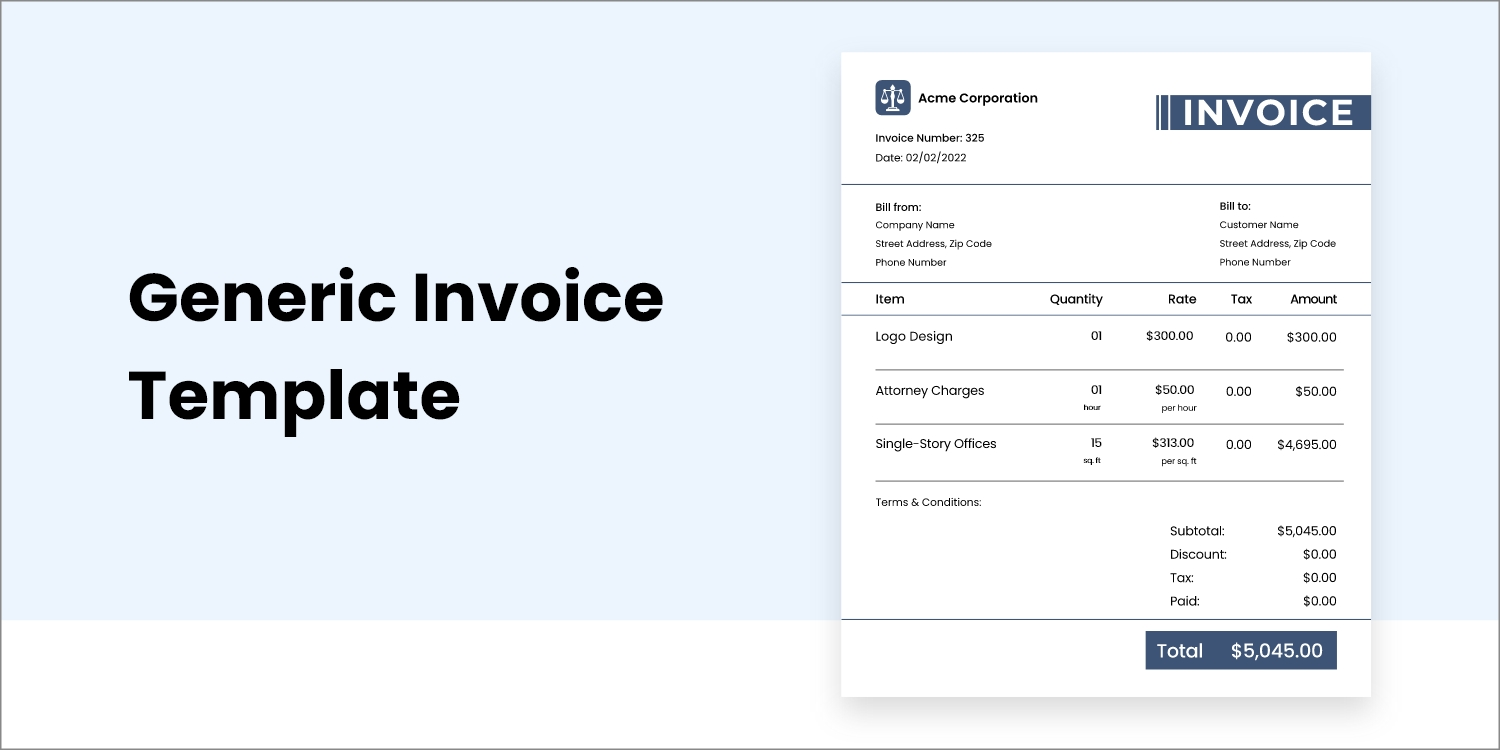The height and width of the screenshot is (750, 1500).
Task: Click the "Bill to:" label
Action: click(1235, 206)
